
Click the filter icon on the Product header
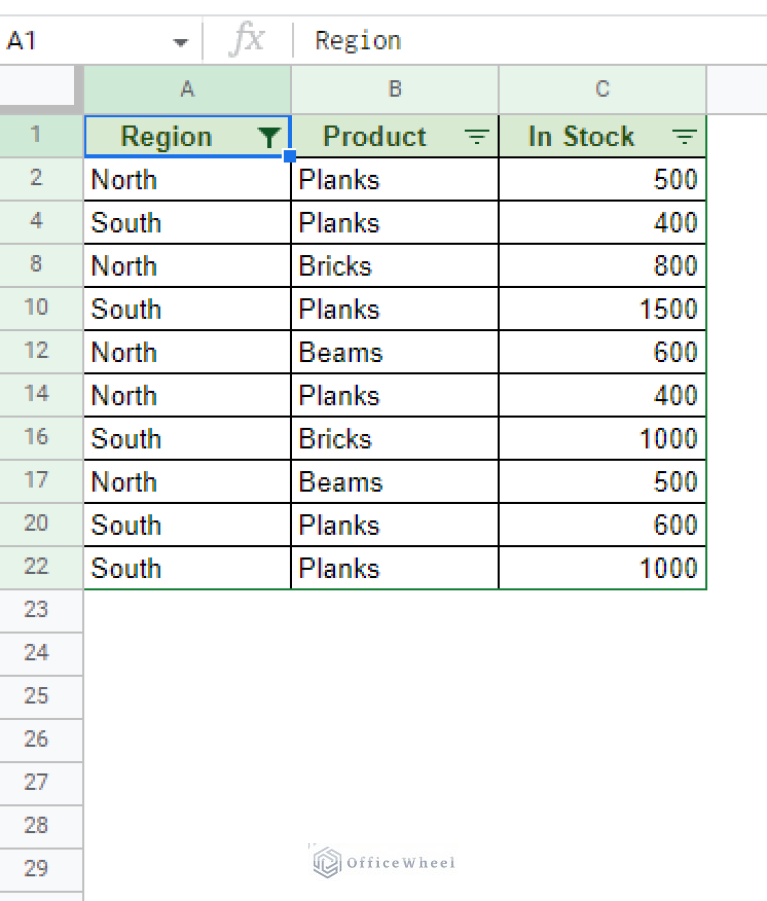477,136
